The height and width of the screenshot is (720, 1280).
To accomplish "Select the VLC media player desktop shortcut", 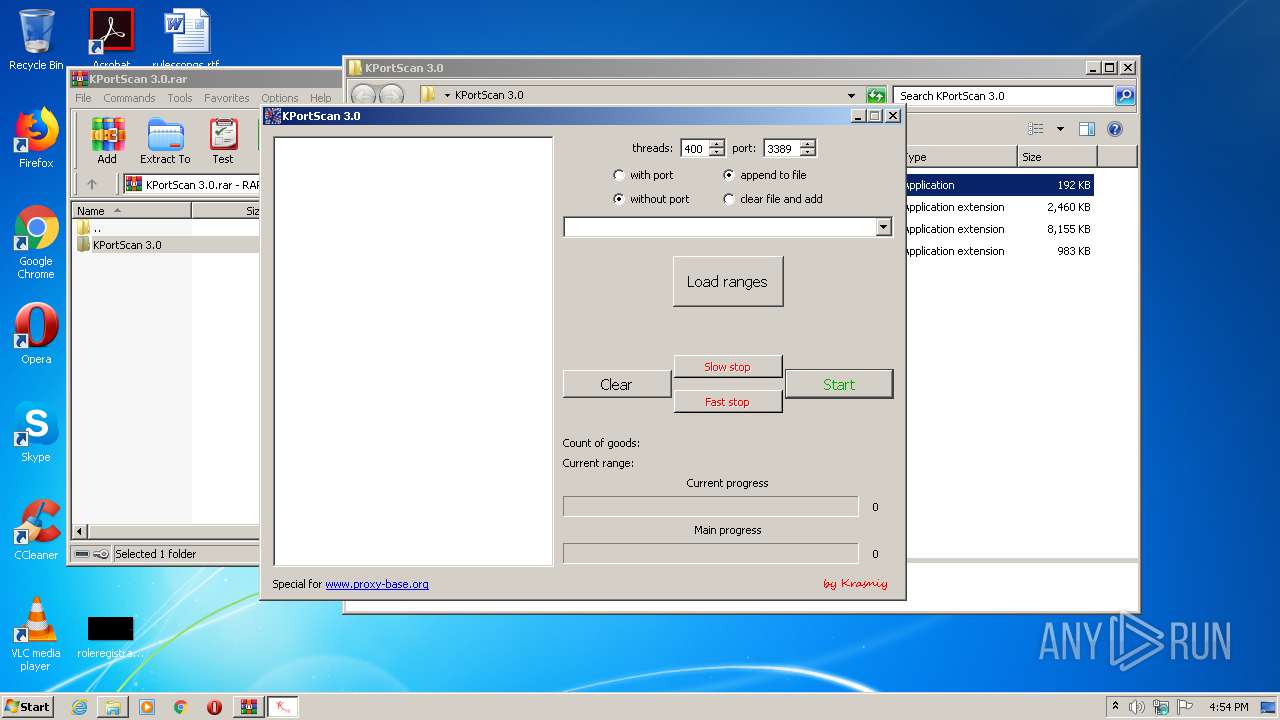I will point(36,634).
